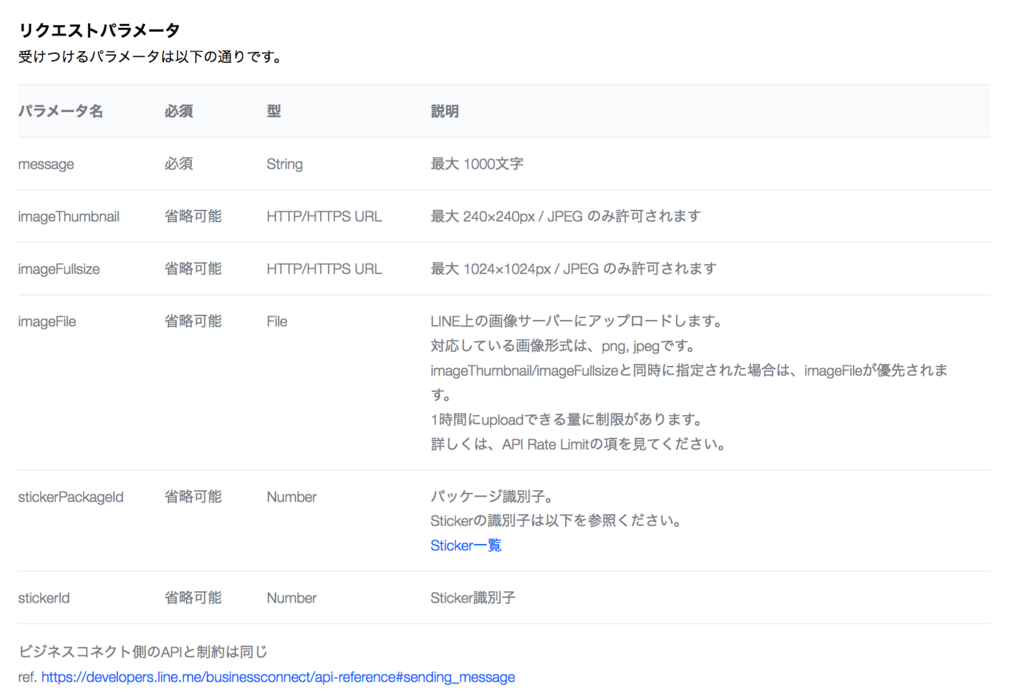Select the imageFullsize parameter row

pyautogui.click(x=60, y=268)
